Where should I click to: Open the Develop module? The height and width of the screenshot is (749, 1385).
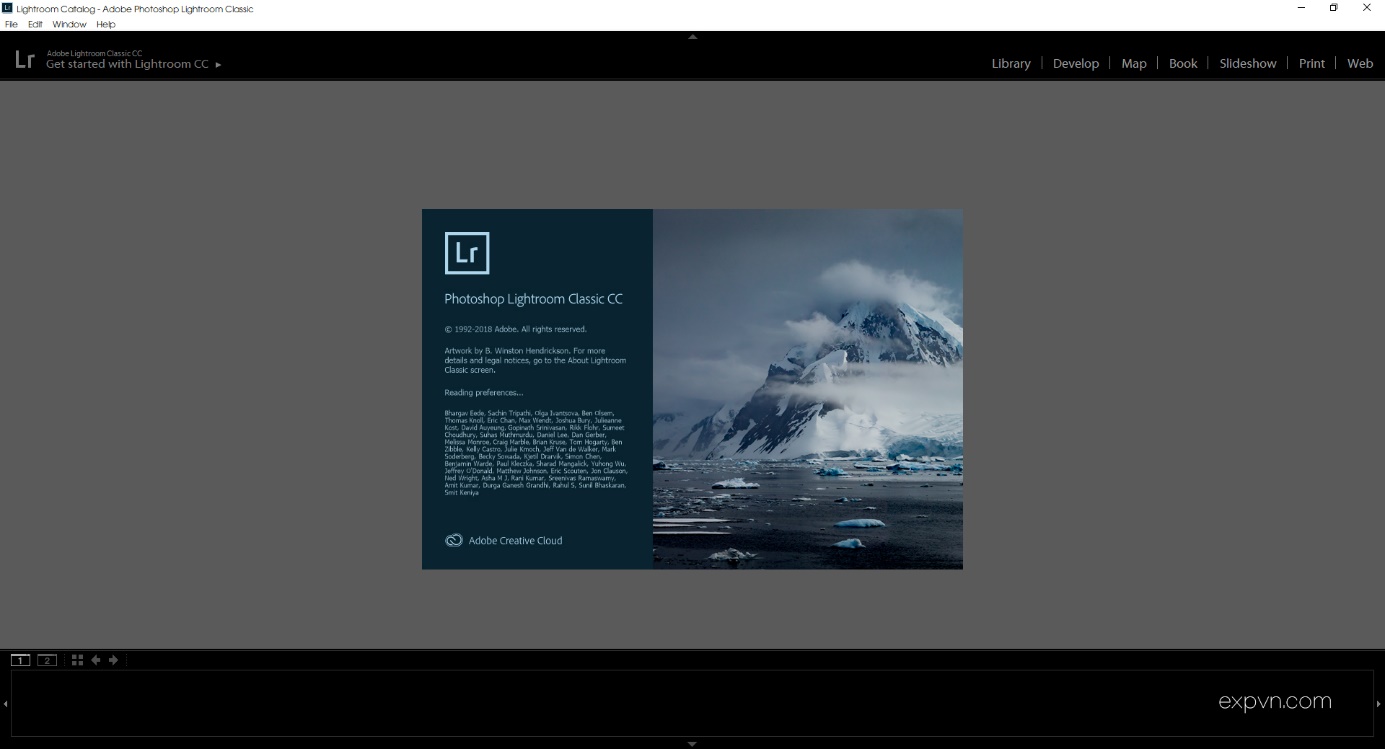tap(1076, 63)
